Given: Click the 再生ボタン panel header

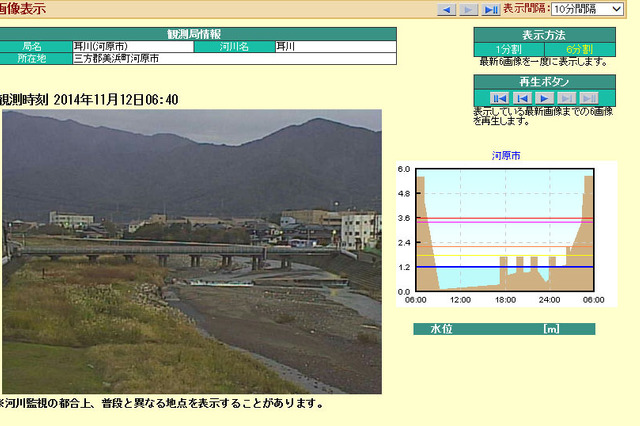Looking at the screenshot, I should point(544,82).
